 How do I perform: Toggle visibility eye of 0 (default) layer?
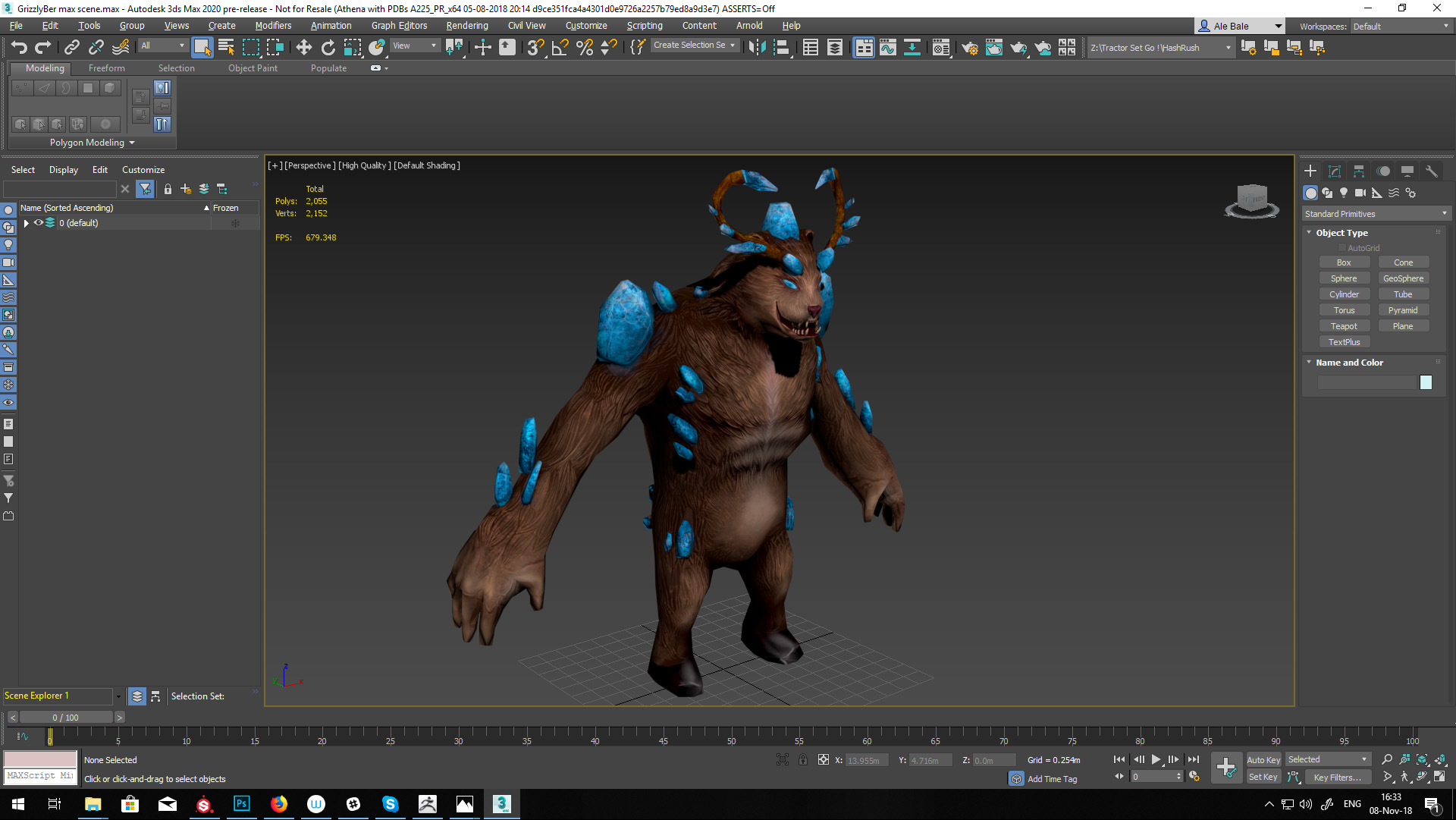[38, 223]
